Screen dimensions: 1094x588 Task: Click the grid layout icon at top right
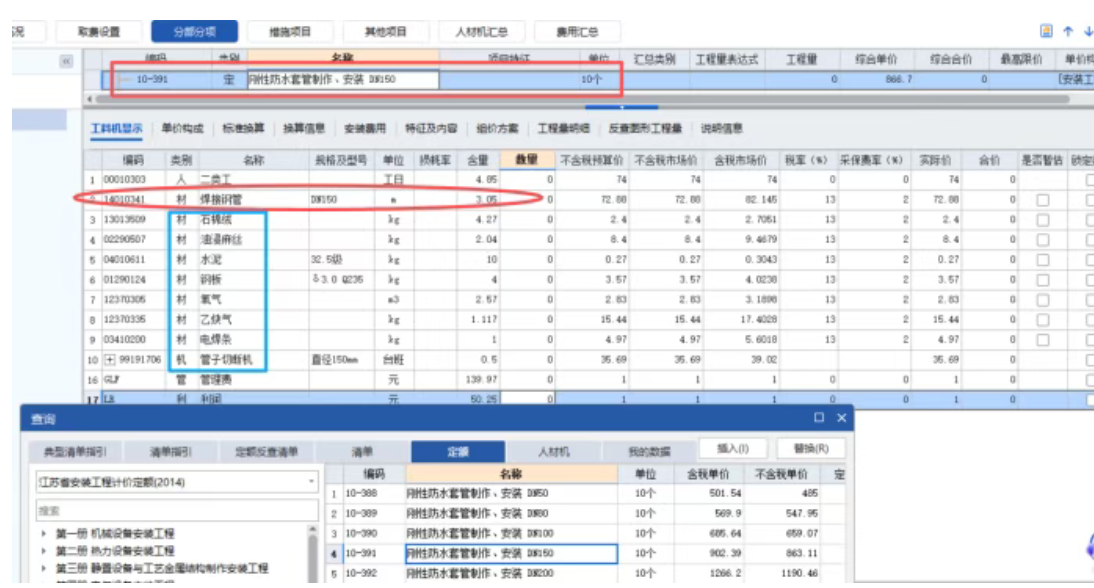1046,31
